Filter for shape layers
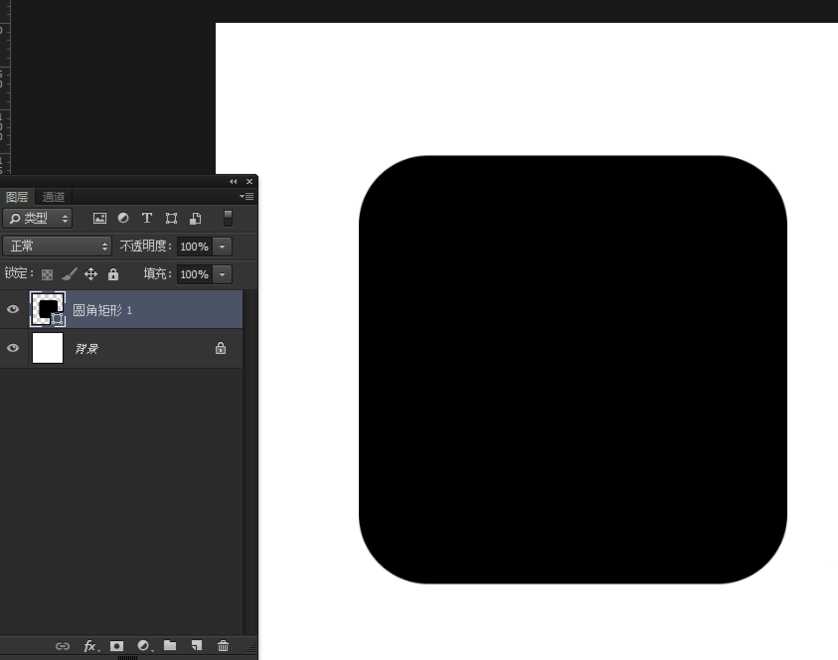The height and width of the screenshot is (660, 838). click(x=171, y=218)
